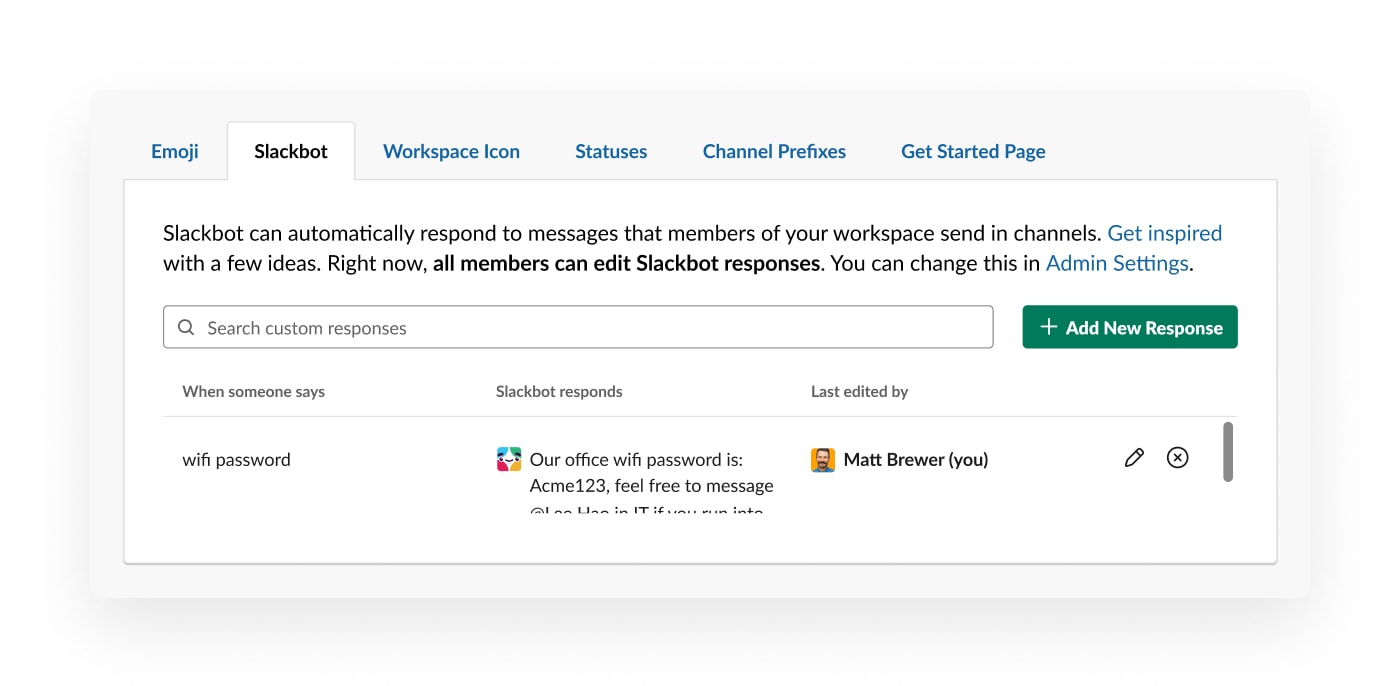Select the Slackbot tab
The height and width of the screenshot is (686, 1400).
pos(291,152)
